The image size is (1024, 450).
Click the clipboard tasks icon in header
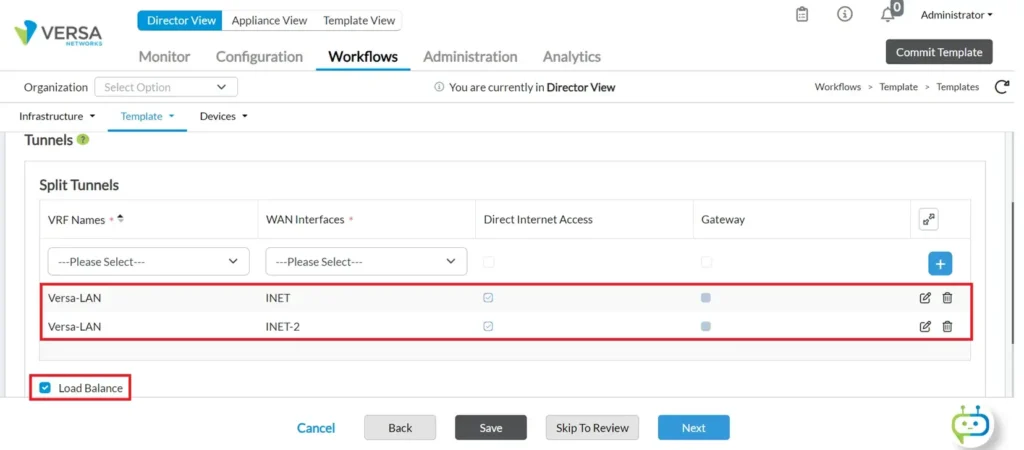point(801,15)
